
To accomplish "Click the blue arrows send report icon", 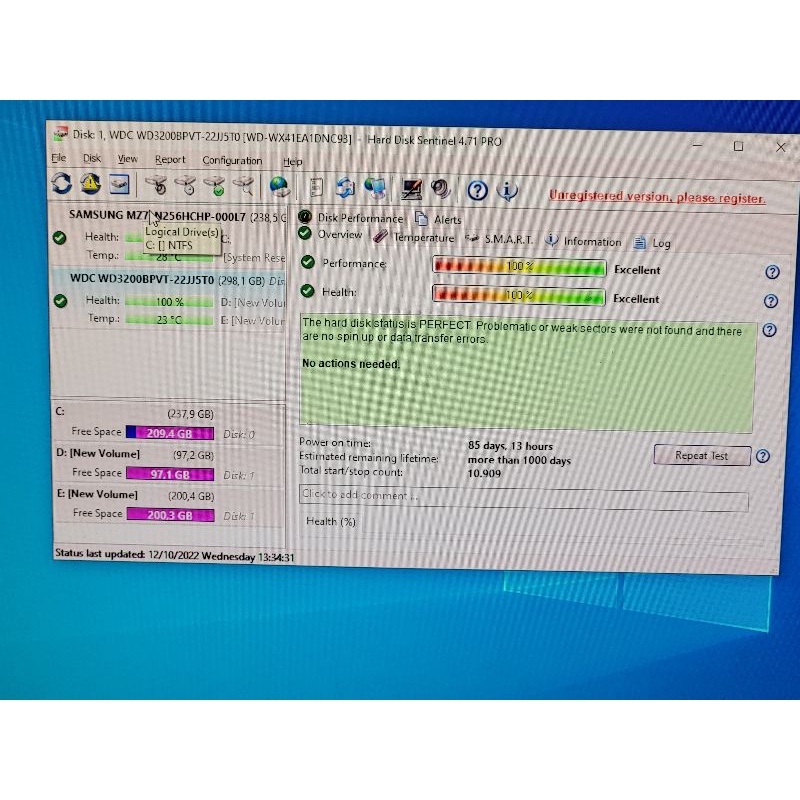I will pyautogui.click(x=345, y=188).
